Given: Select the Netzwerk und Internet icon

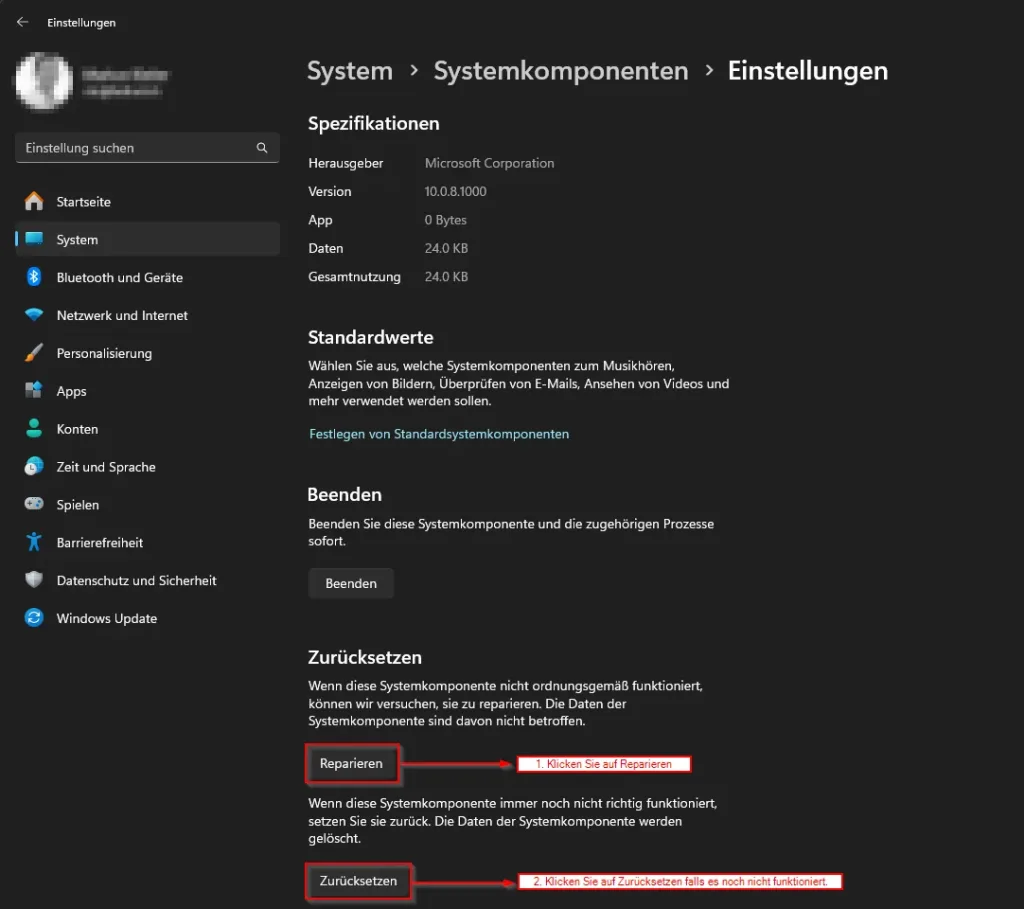Looking at the screenshot, I should point(34,315).
